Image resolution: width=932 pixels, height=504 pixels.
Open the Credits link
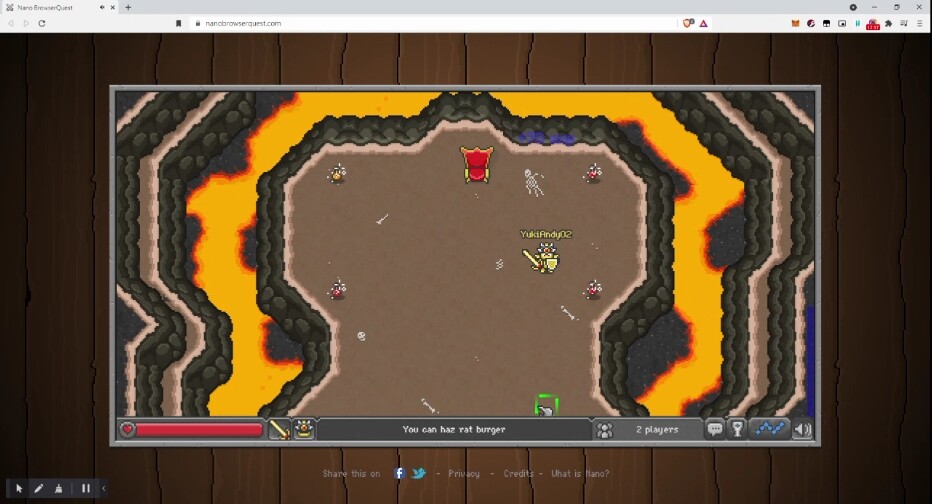coord(518,474)
